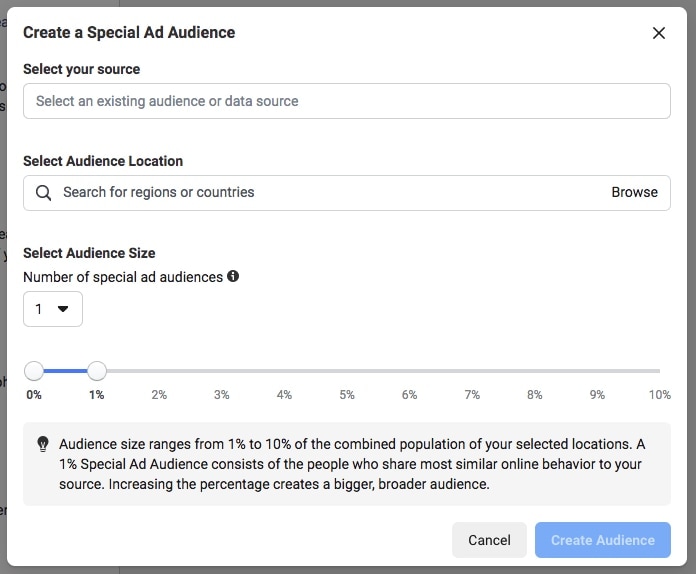The width and height of the screenshot is (696, 574).
Task: Click the 0% slider handle
Action: [34, 371]
